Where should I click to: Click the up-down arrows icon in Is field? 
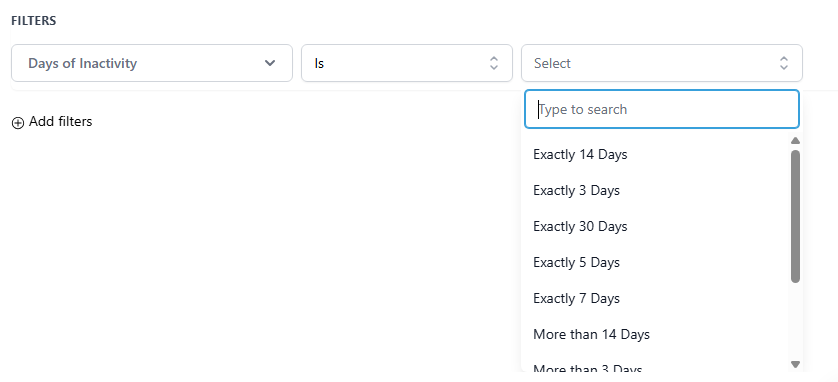point(494,63)
